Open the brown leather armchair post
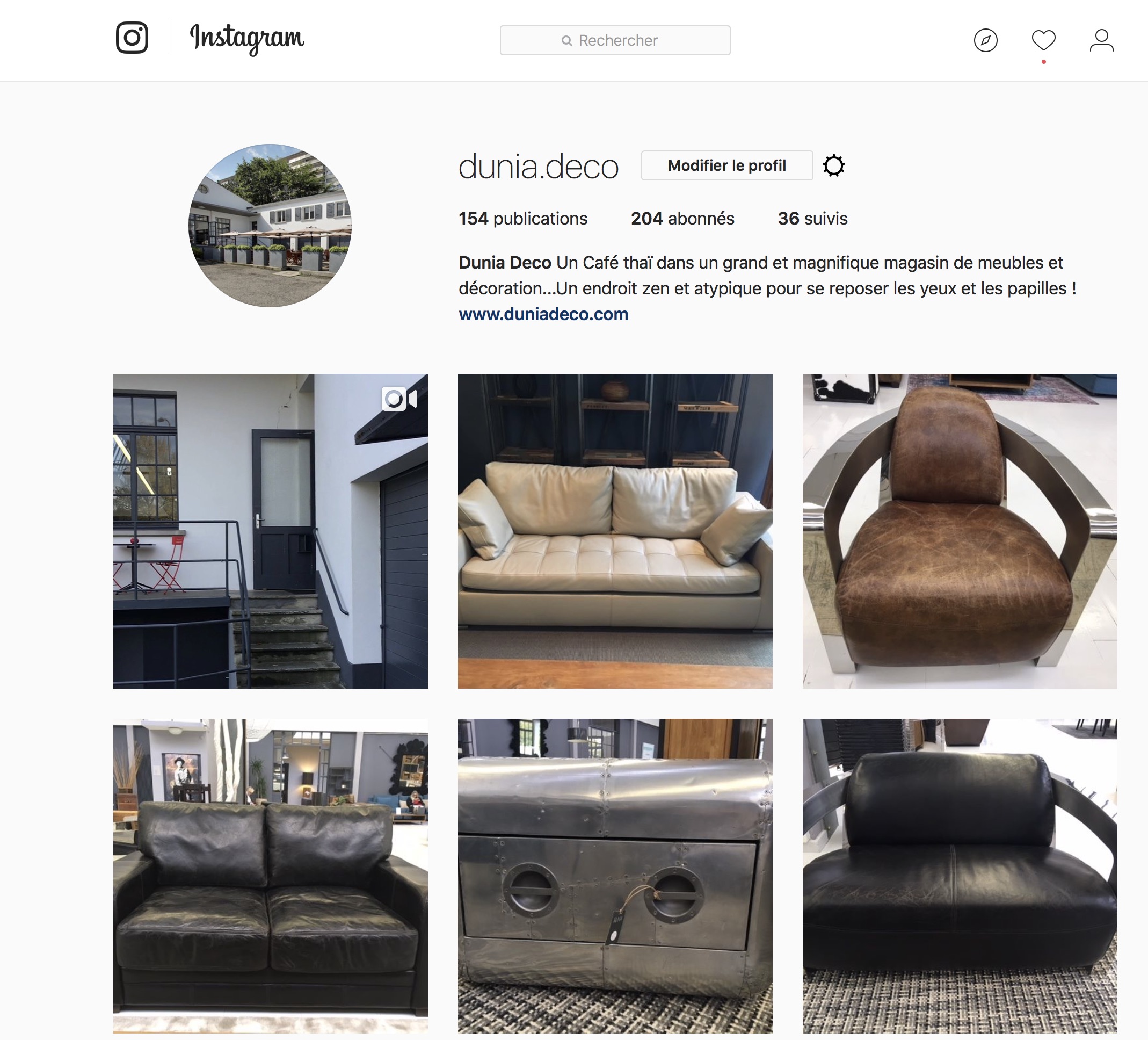The width and height of the screenshot is (1148, 1040). click(960, 531)
